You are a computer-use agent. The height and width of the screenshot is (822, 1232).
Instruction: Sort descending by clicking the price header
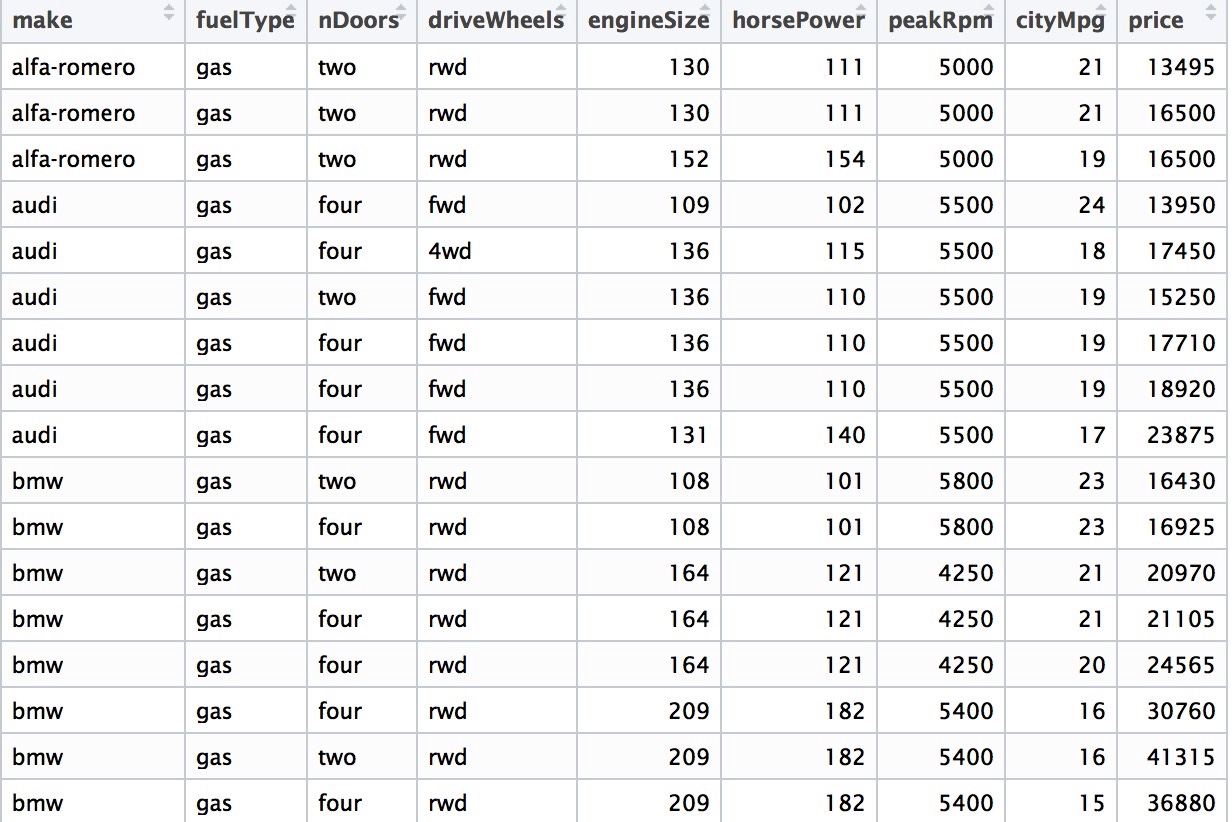coord(1157,18)
